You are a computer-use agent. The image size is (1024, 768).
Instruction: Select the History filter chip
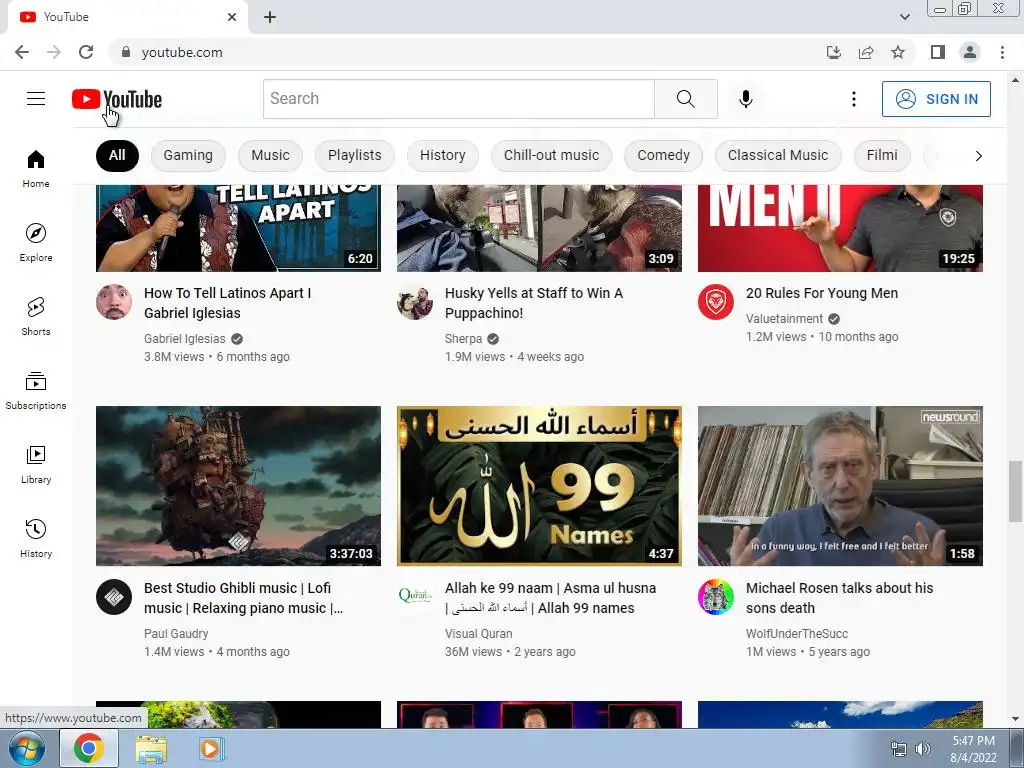pos(443,155)
